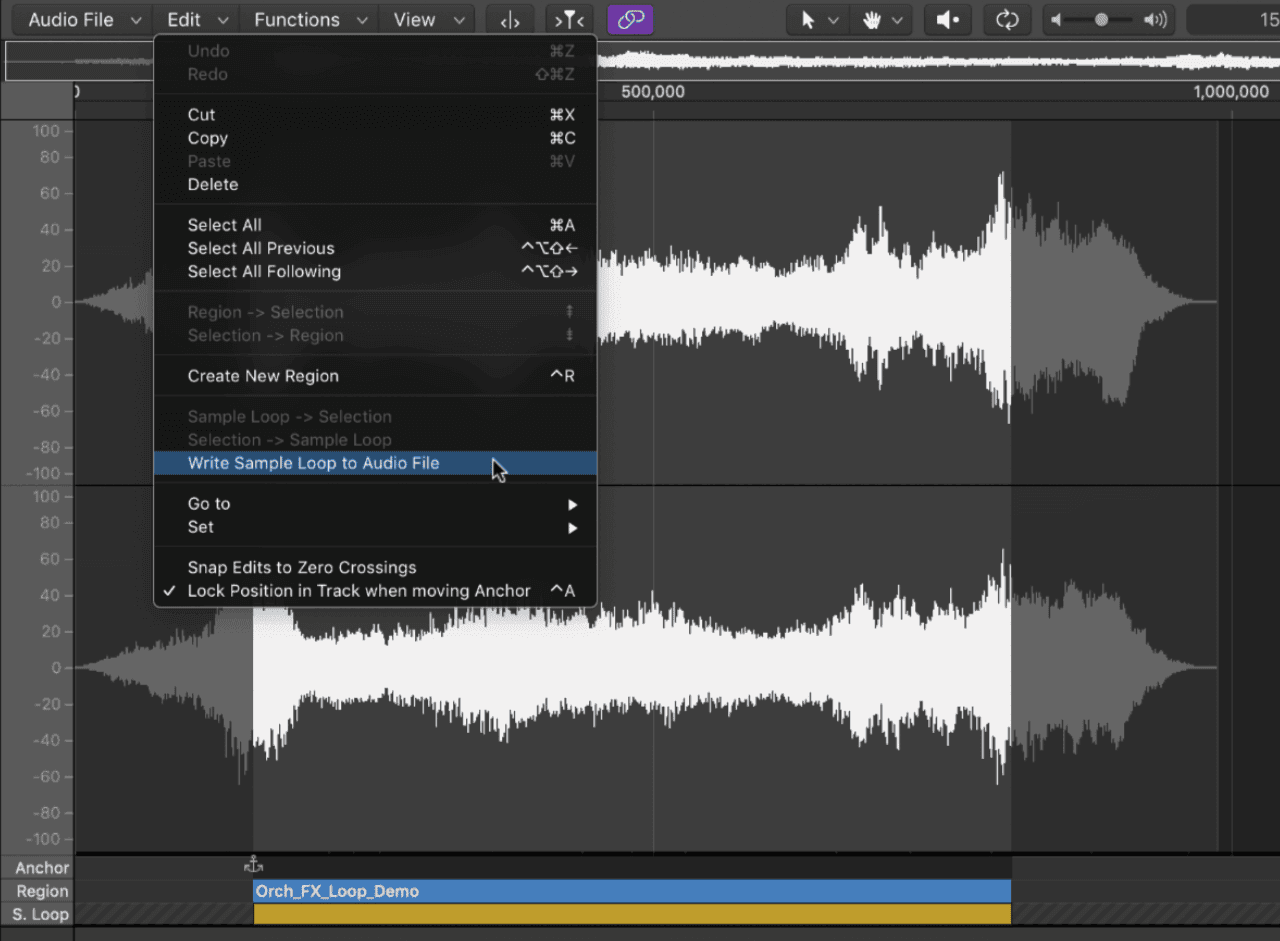Choose Select All Previous
Image resolution: width=1280 pixels, height=941 pixels.
coord(375,248)
